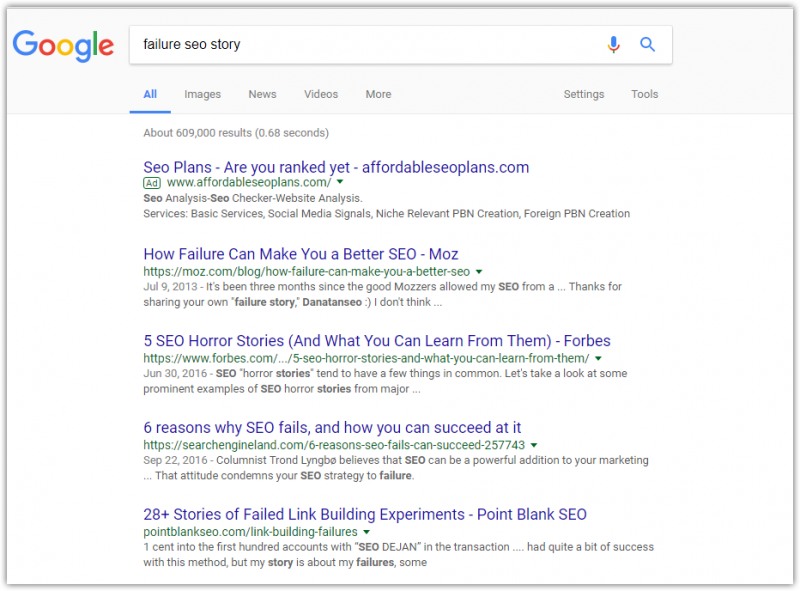
Task: Open the dropdown arrow beside the moz.com URL
Action: click(x=479, y=272)
